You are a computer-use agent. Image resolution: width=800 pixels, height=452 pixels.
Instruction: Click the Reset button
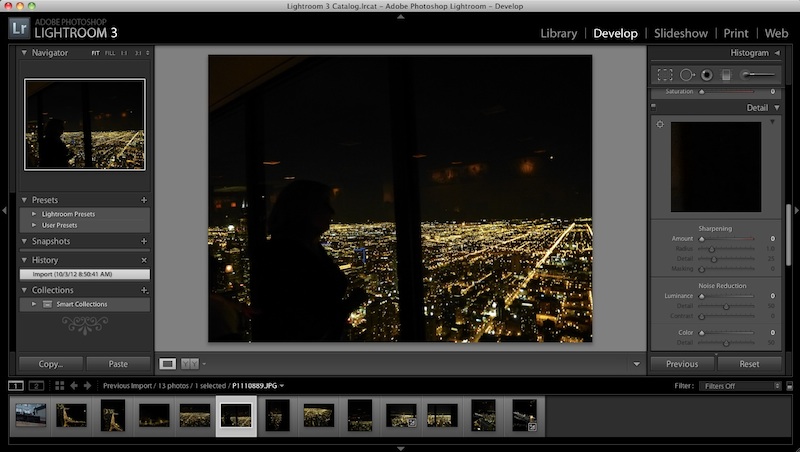point(750,364)
